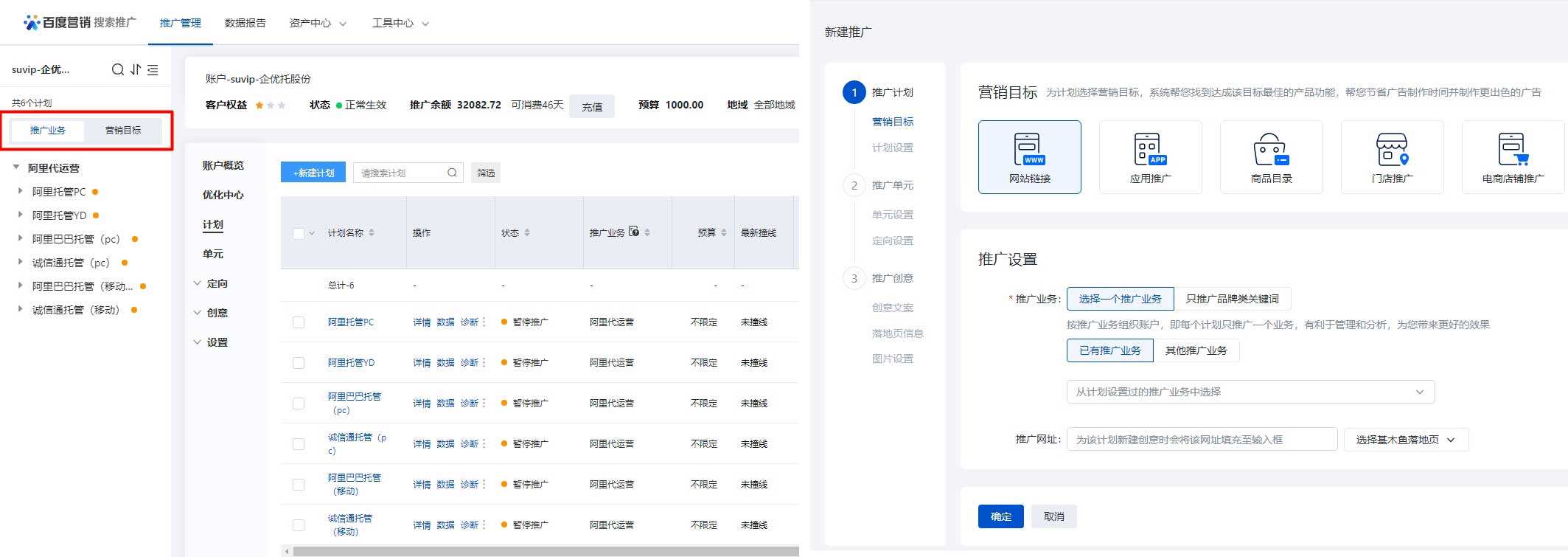Viewport: 1568px width, 557px height.
Task: Tick the select-all checkbox in table header
Action: (x=299, y=233)
